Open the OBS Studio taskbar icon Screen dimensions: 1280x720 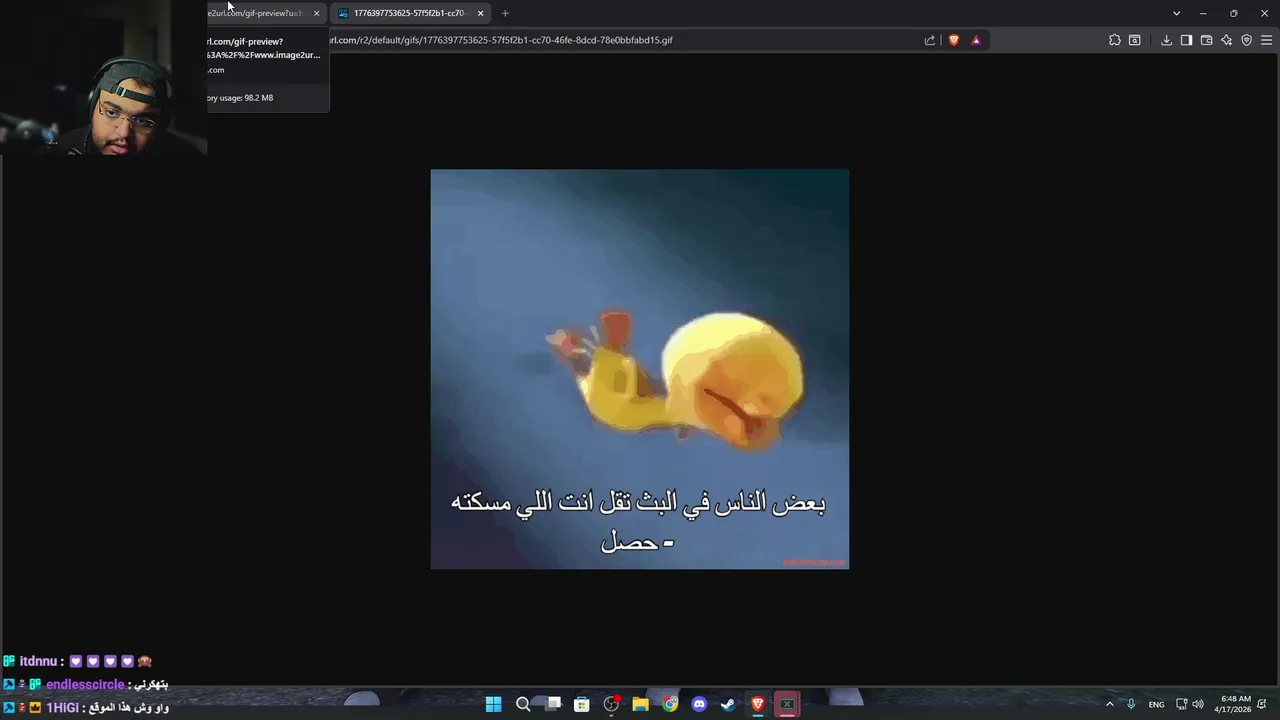611,704
